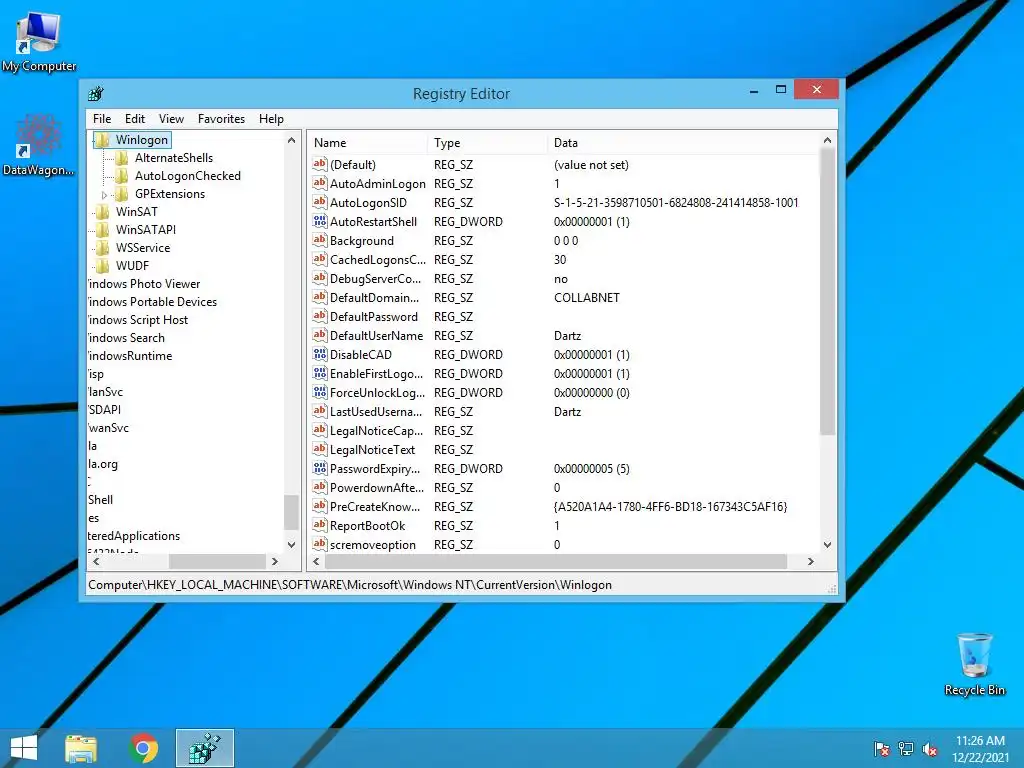The image size is (1024, 768).
Task: Click the AutoLogonSID value icon
Action: (319, 202)
